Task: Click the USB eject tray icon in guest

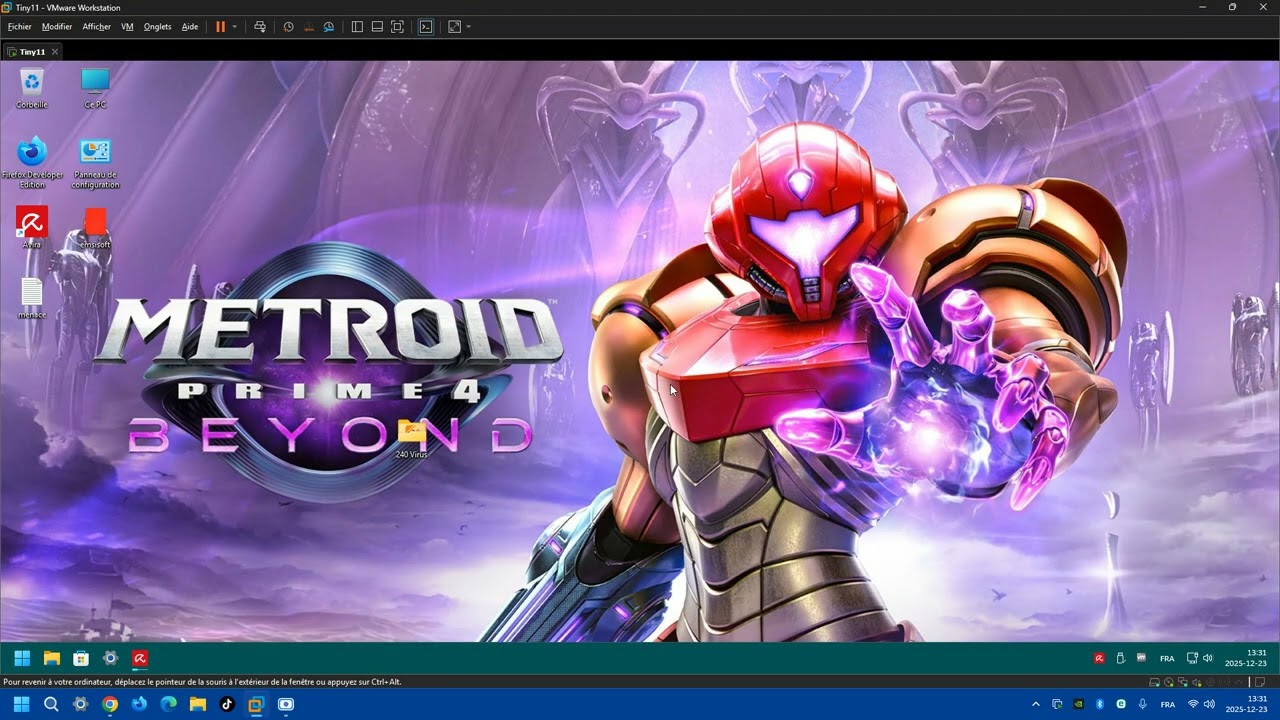Action: pos(1120,658)
